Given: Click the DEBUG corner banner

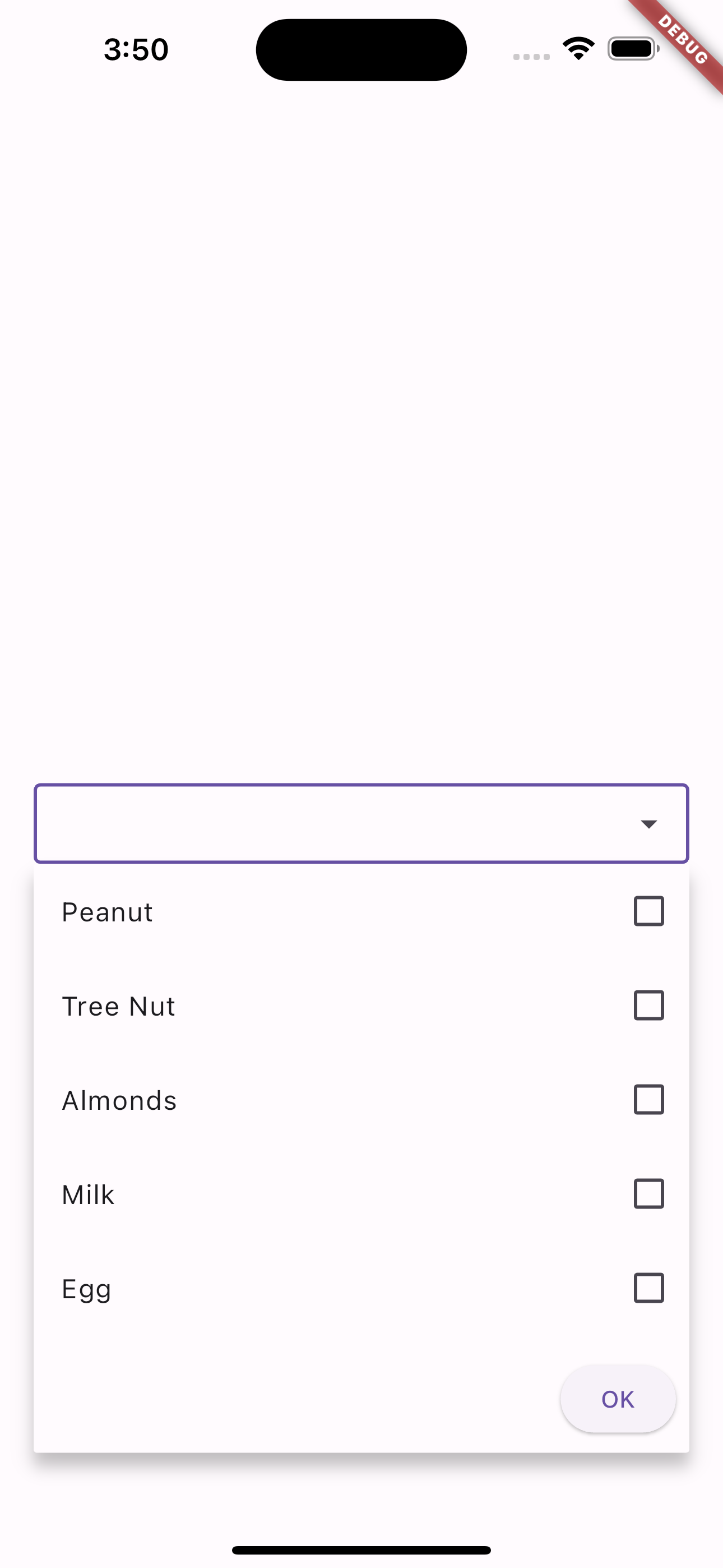Looking at the screenshot, I should point(682,40).
